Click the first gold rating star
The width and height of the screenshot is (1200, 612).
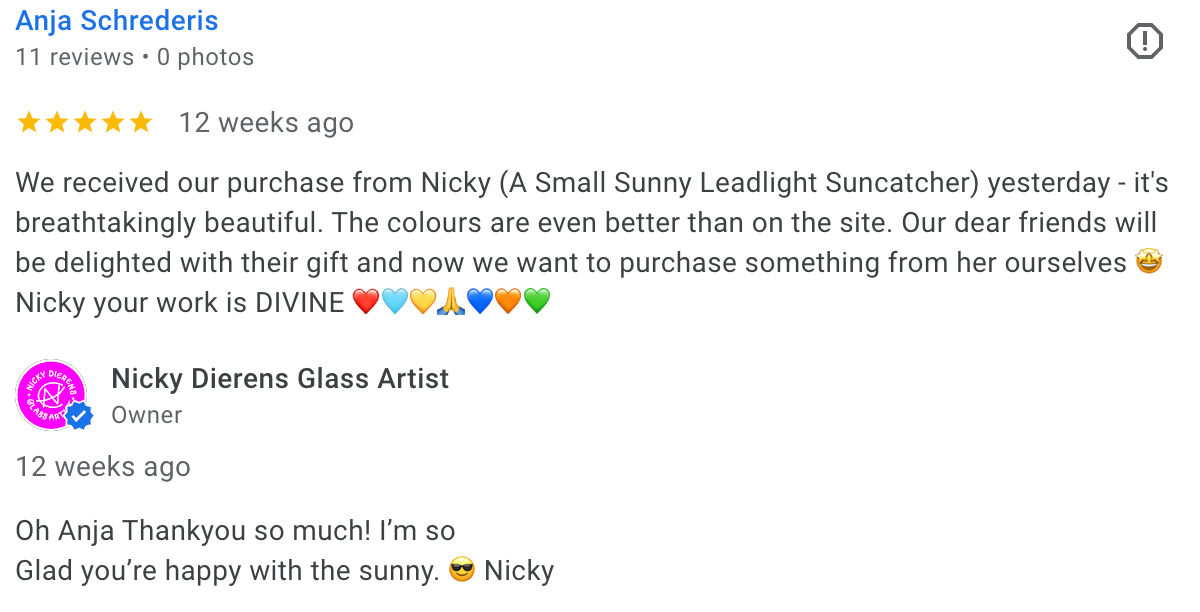(28, 123)
